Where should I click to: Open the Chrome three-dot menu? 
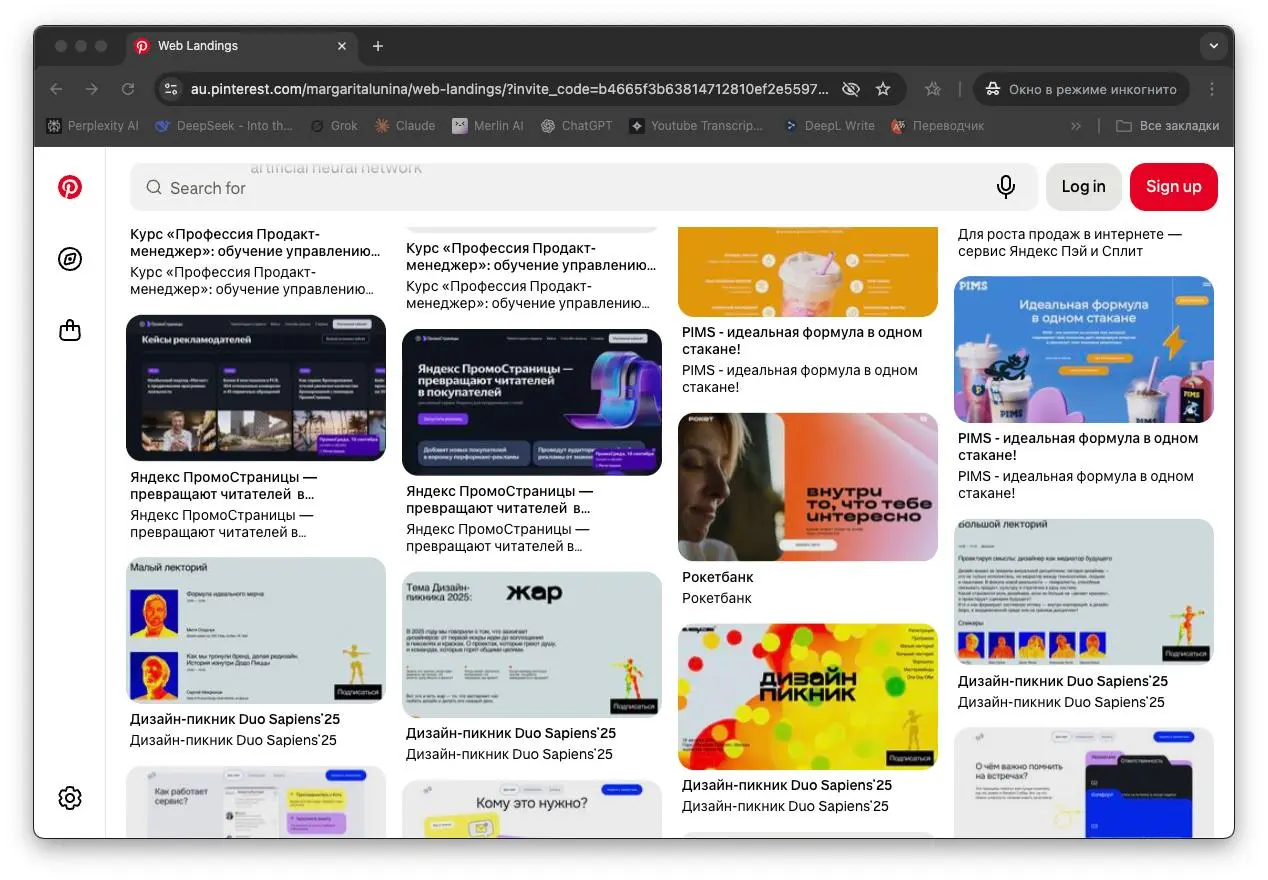[x=1212, y=89]
